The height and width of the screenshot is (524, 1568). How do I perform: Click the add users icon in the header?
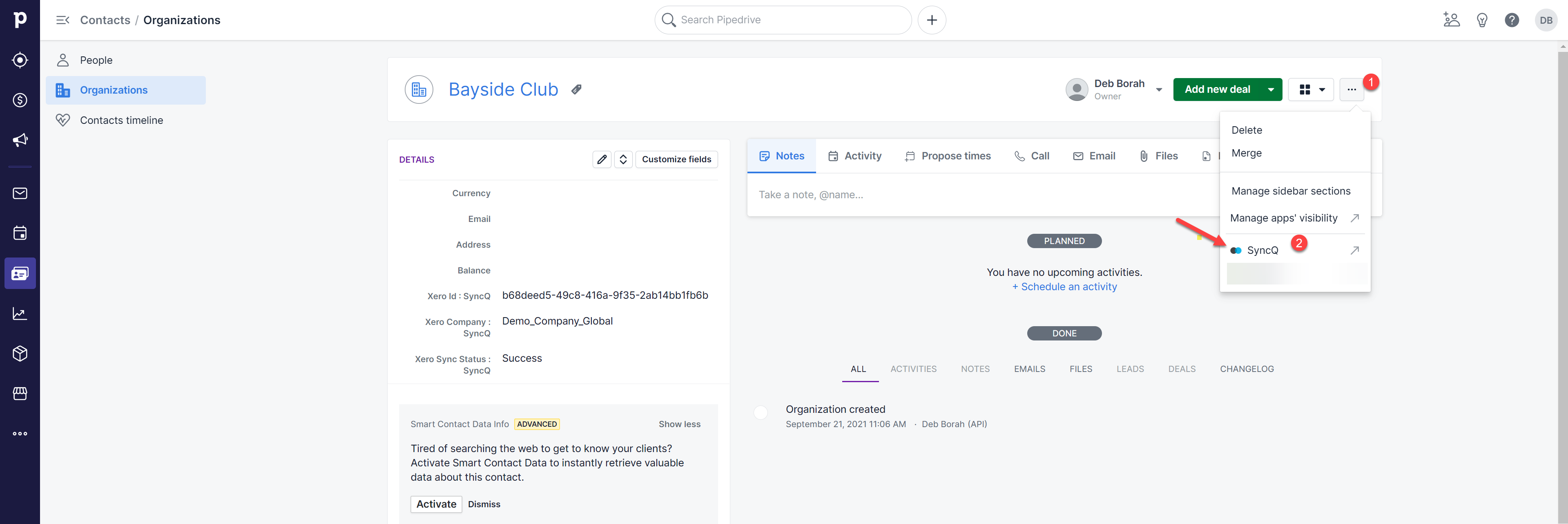click(1451, 20)
